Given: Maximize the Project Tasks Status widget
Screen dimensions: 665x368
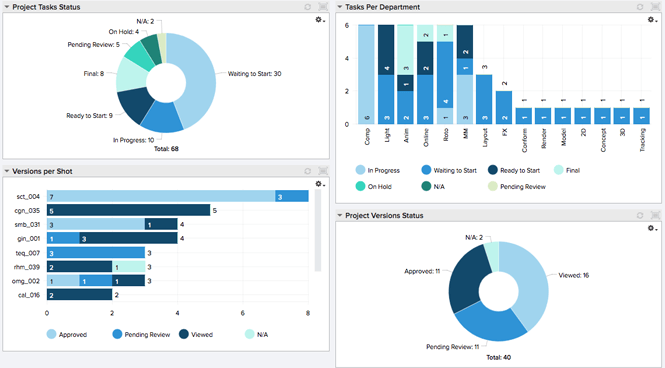Looking at the screenshot, I should point(323,7).
